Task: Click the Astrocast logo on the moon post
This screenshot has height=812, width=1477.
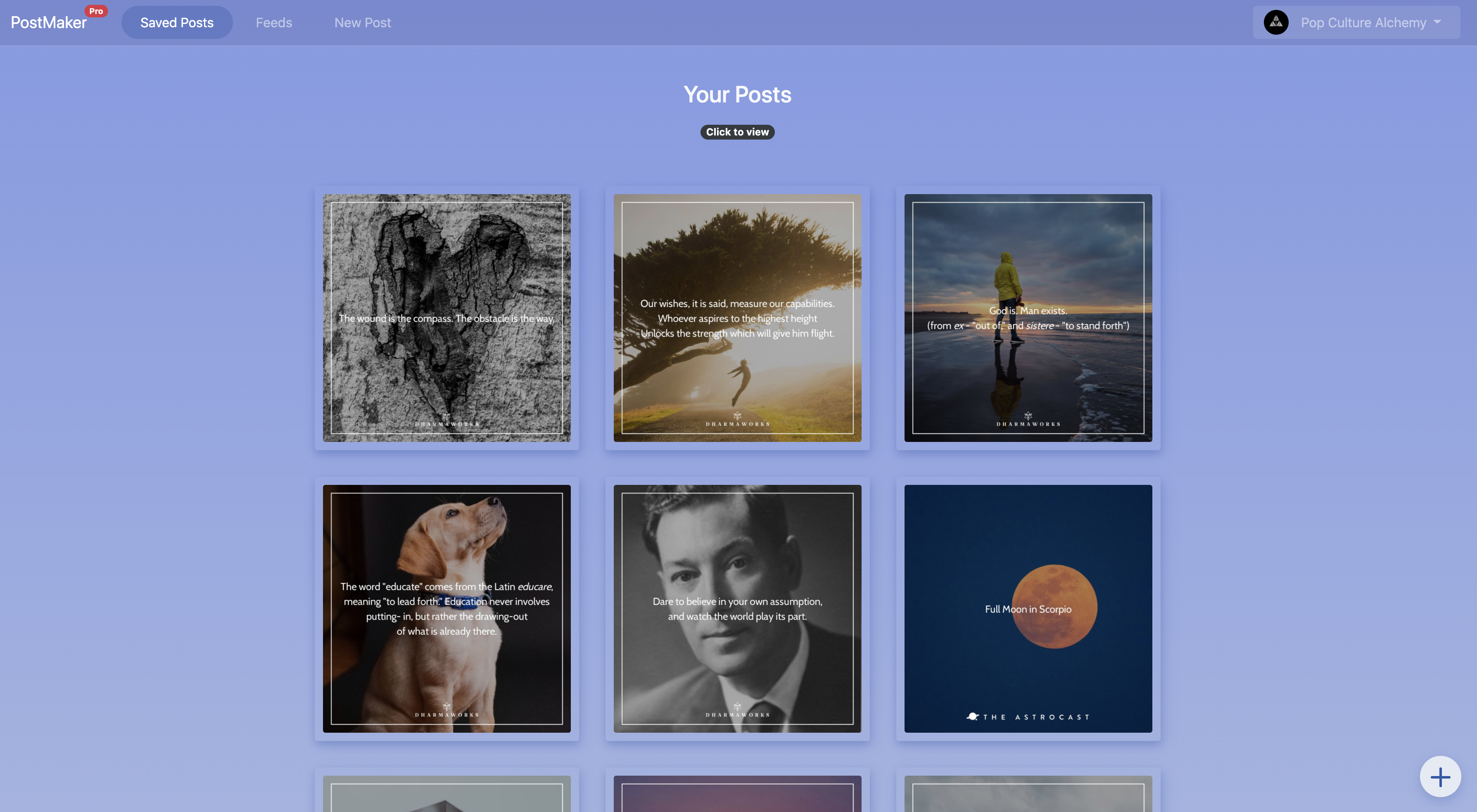Action: point(1028,716)
